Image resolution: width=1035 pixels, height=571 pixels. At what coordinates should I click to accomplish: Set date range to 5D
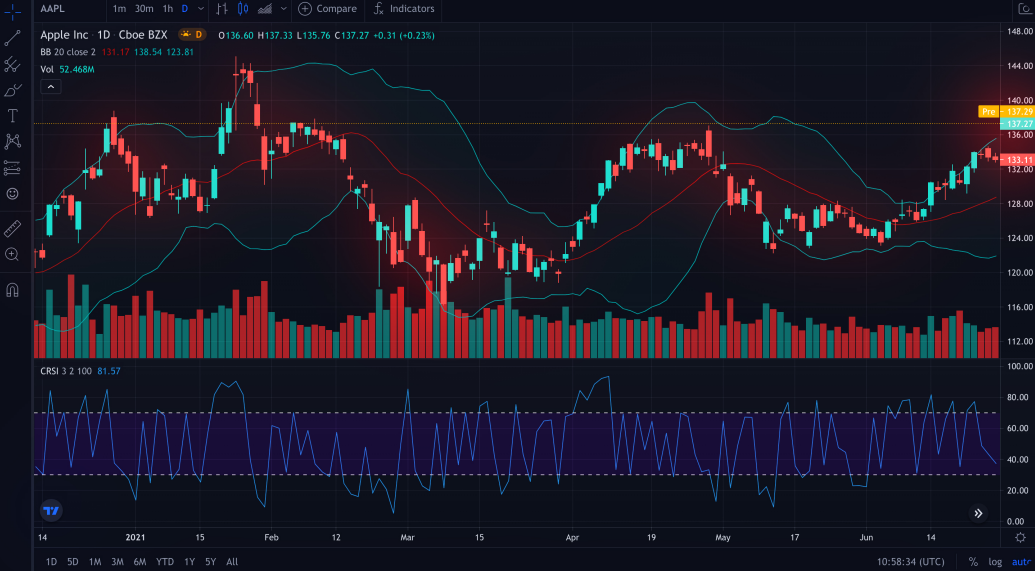tap(73, 562)
